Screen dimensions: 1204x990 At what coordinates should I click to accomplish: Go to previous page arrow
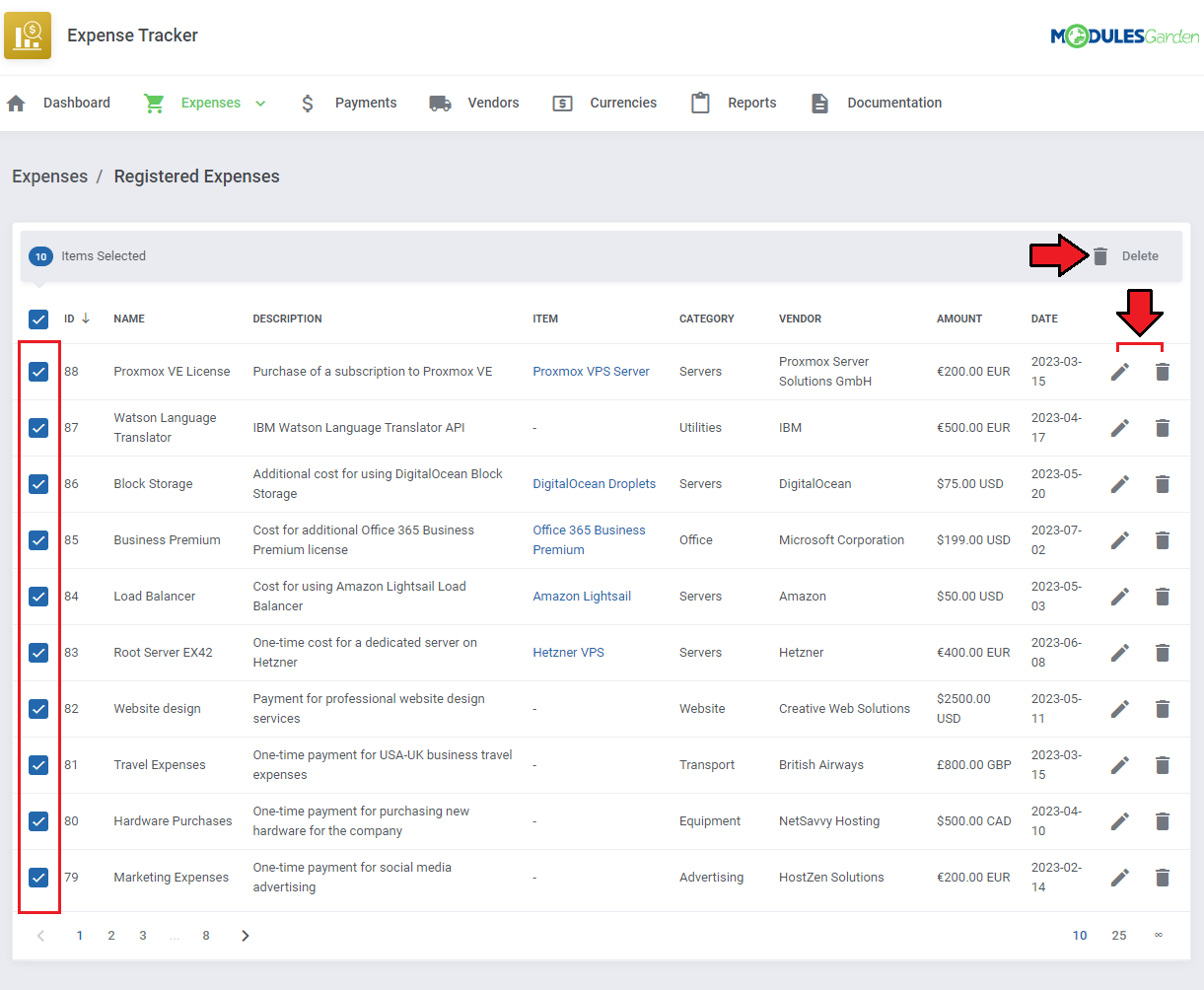pyautogui.click(x=40, y=936)
